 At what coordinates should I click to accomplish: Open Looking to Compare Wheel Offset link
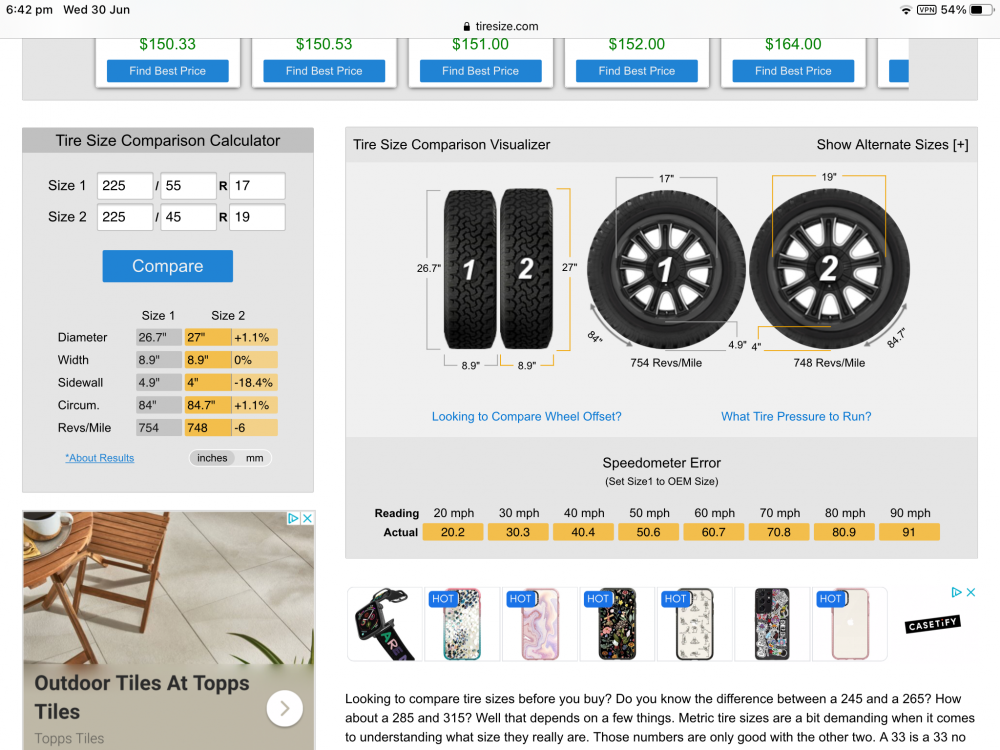point(526,416)
